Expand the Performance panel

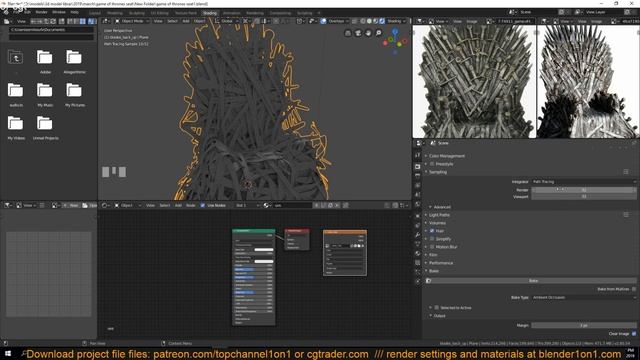441,263
